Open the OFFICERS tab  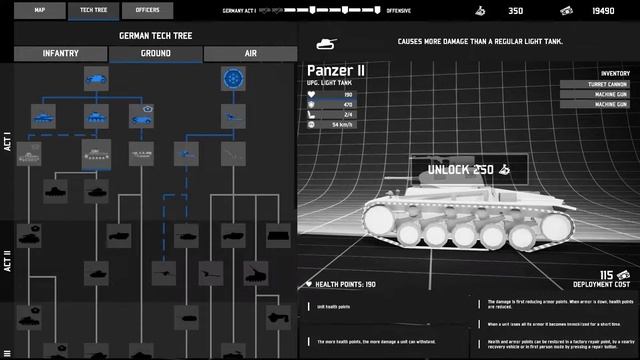coord(147,10)
